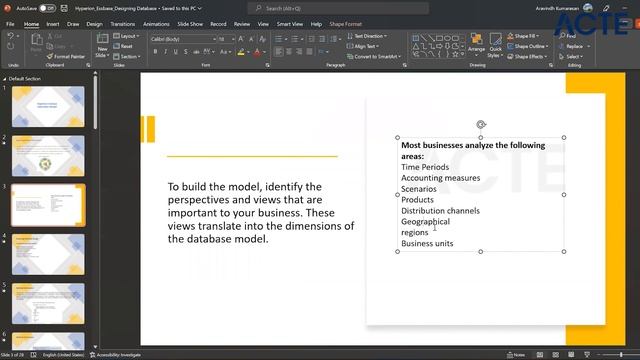This screenshot has height=360, width=640.
Task: Click the text highlight color button
Action: tap(241, 52)
